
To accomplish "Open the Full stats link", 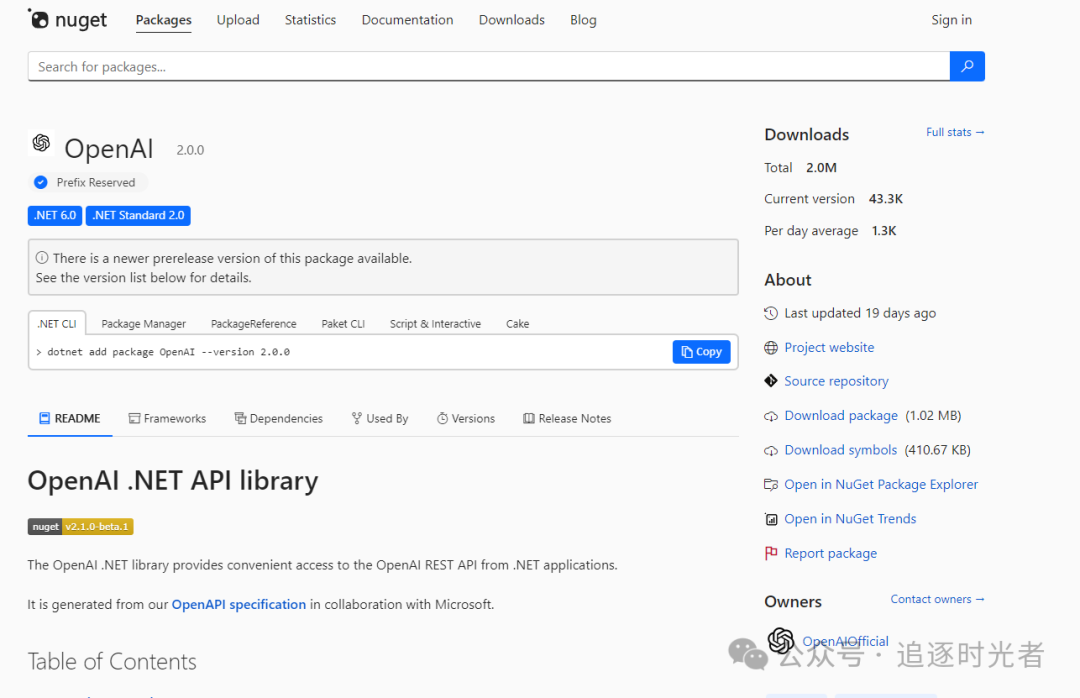I will click(x=955, y=132).
